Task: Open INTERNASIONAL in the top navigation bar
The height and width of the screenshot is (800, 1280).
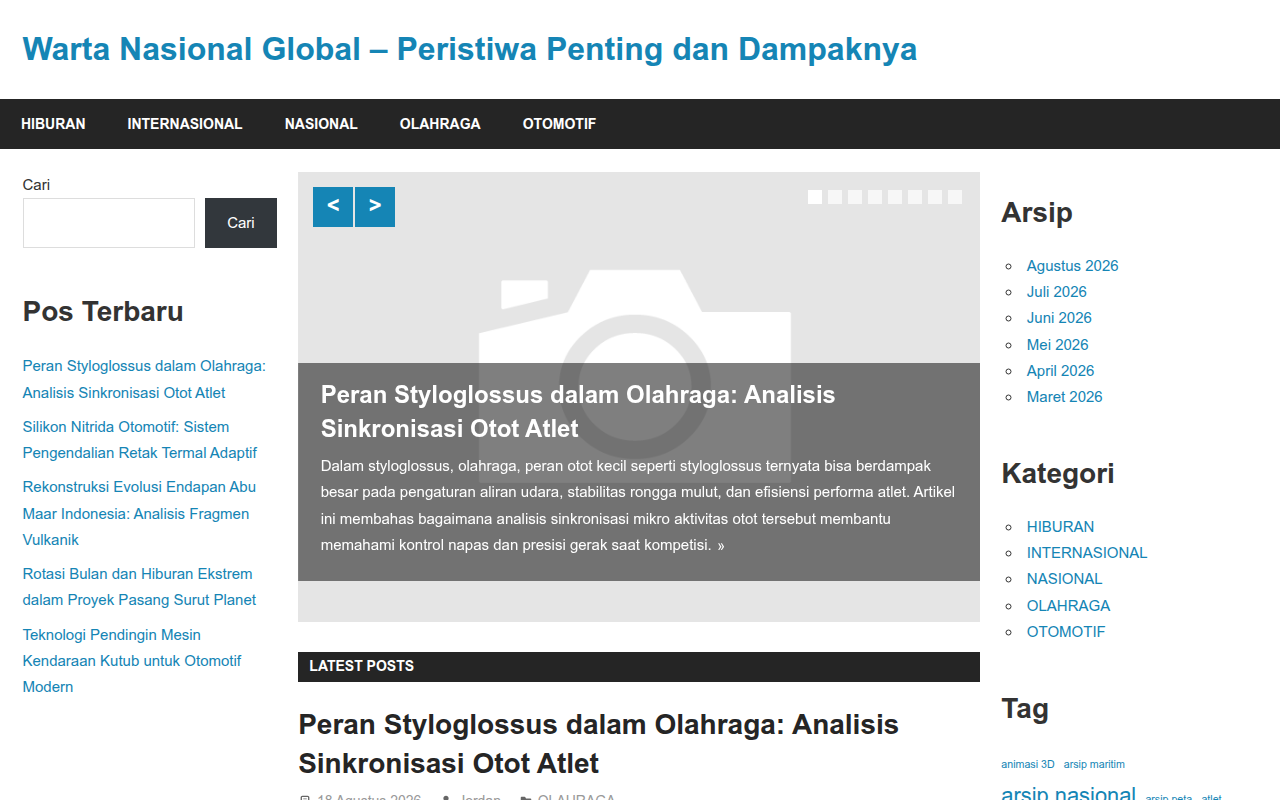Action: 185,124
